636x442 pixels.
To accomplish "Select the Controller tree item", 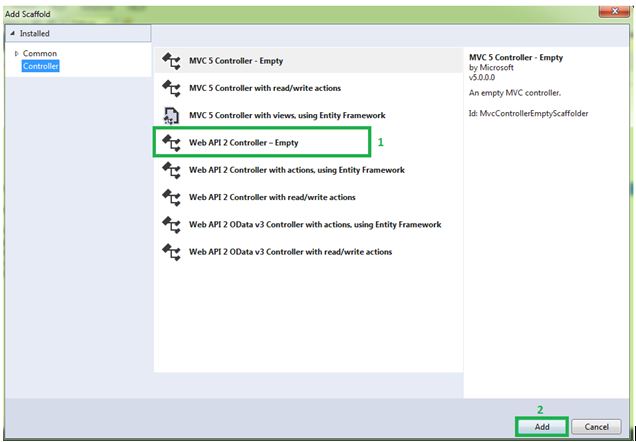I will click(41, 66).
